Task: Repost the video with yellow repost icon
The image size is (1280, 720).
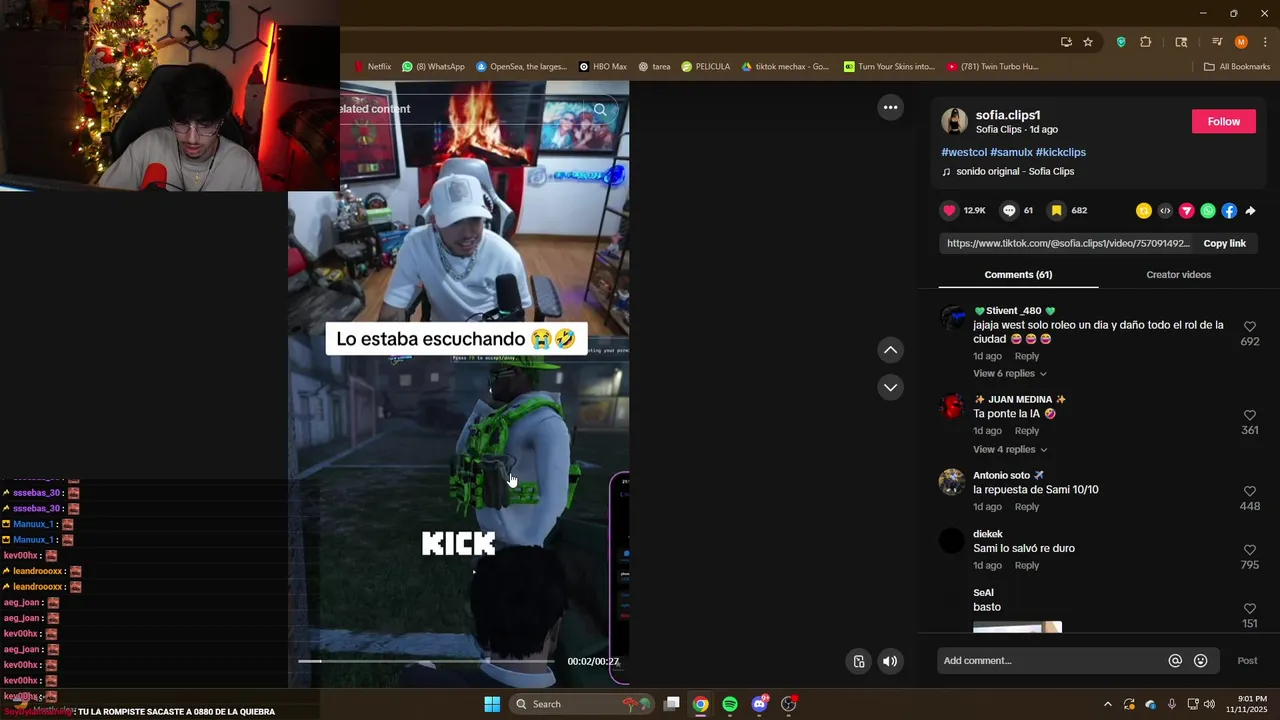Action: 1144,210
